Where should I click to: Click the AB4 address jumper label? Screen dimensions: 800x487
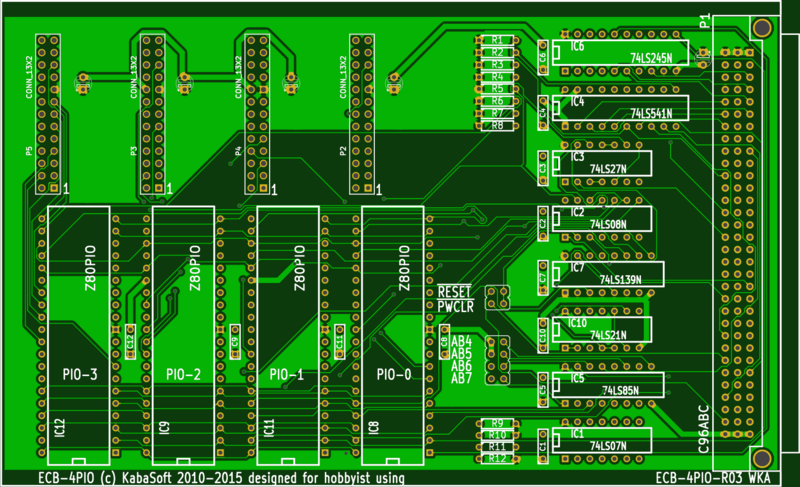[x=461, y=342]
